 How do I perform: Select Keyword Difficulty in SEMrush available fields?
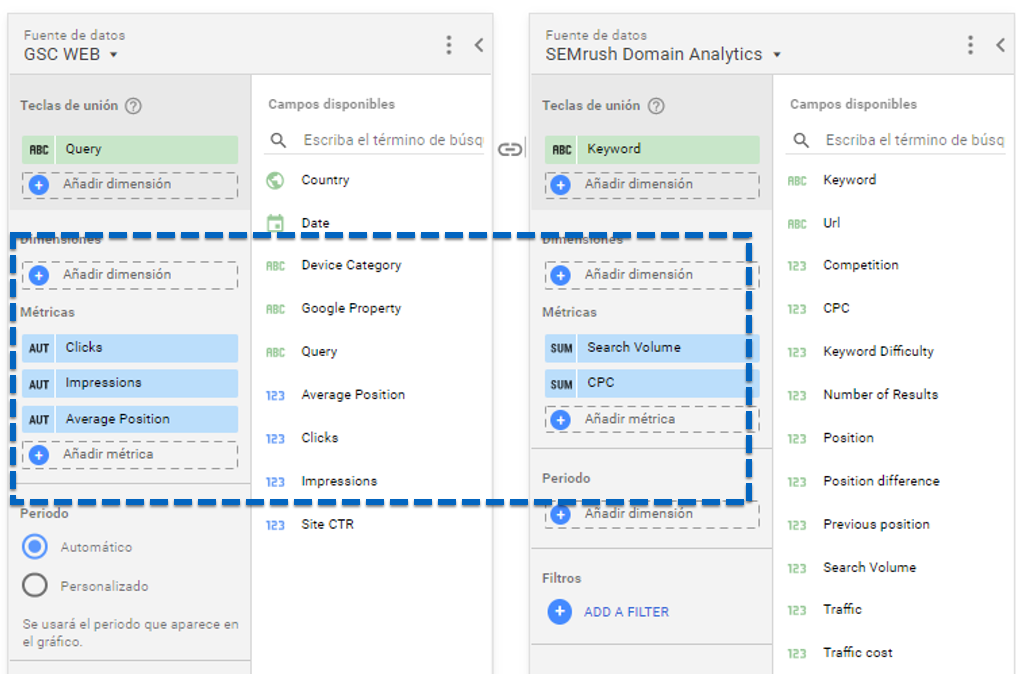point(878,352)
